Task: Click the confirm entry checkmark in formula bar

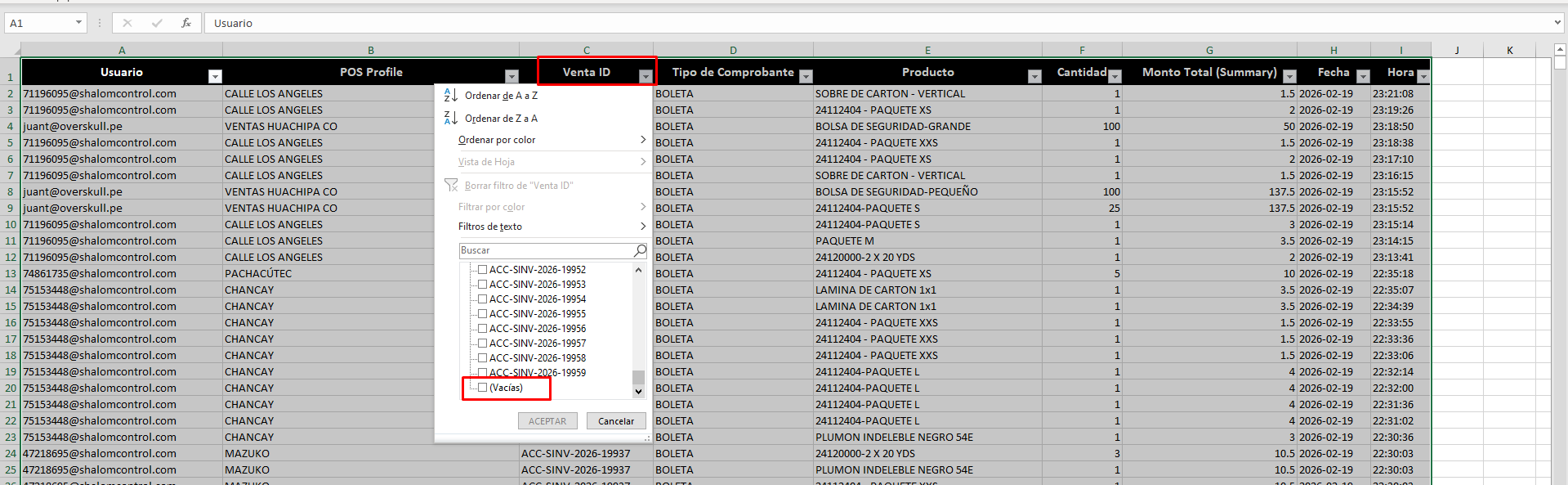Action: point(157,23)
